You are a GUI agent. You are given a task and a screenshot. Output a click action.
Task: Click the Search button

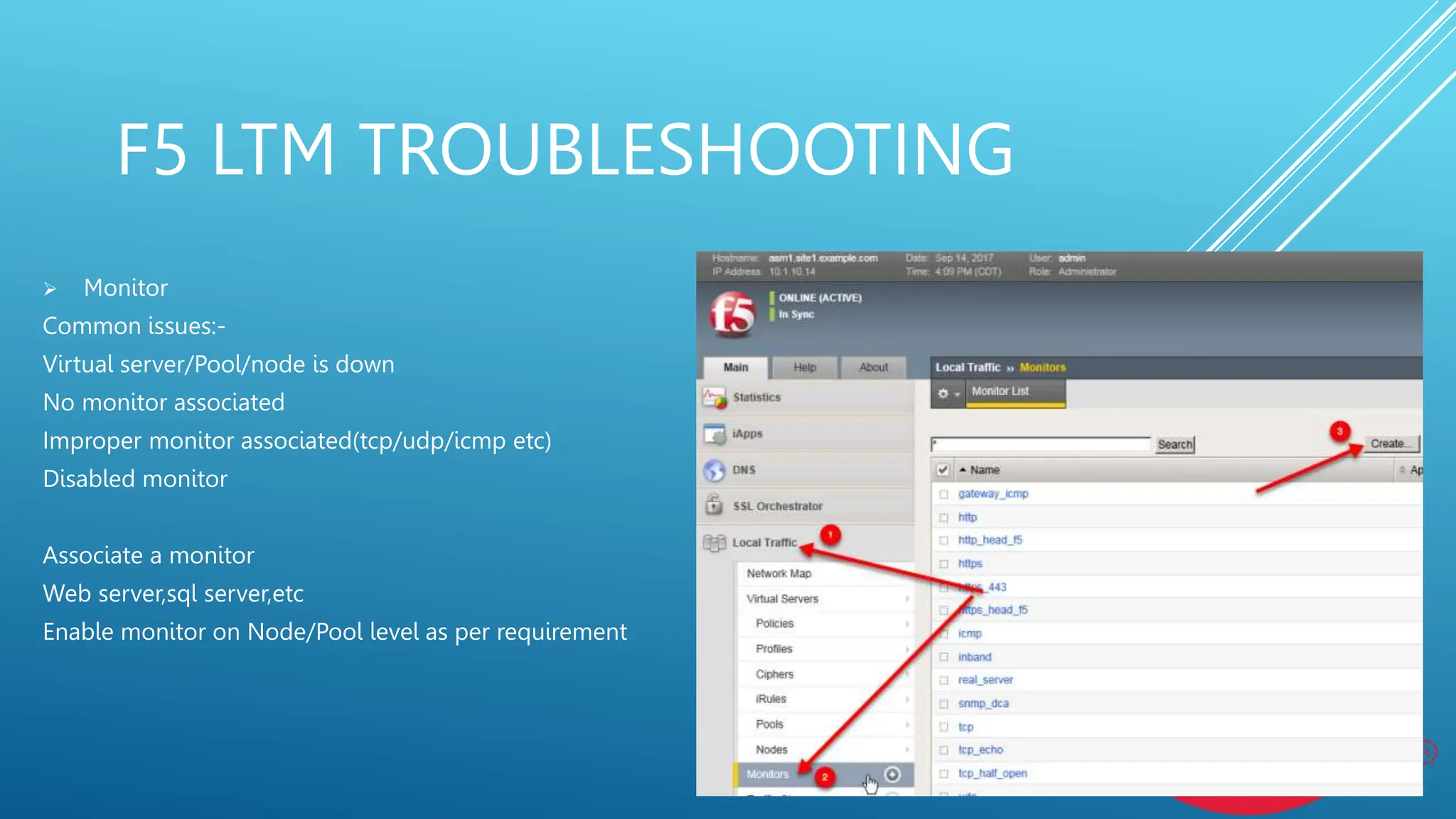1174,444
